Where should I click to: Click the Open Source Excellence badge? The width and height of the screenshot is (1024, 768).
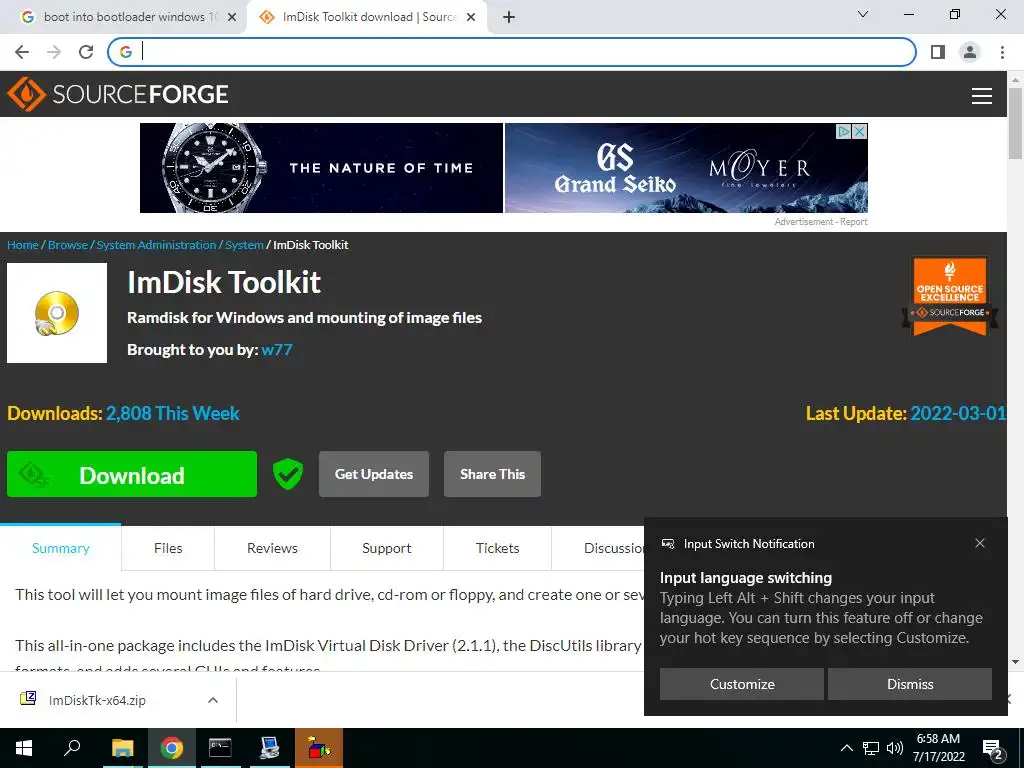[x=950, y=297]
